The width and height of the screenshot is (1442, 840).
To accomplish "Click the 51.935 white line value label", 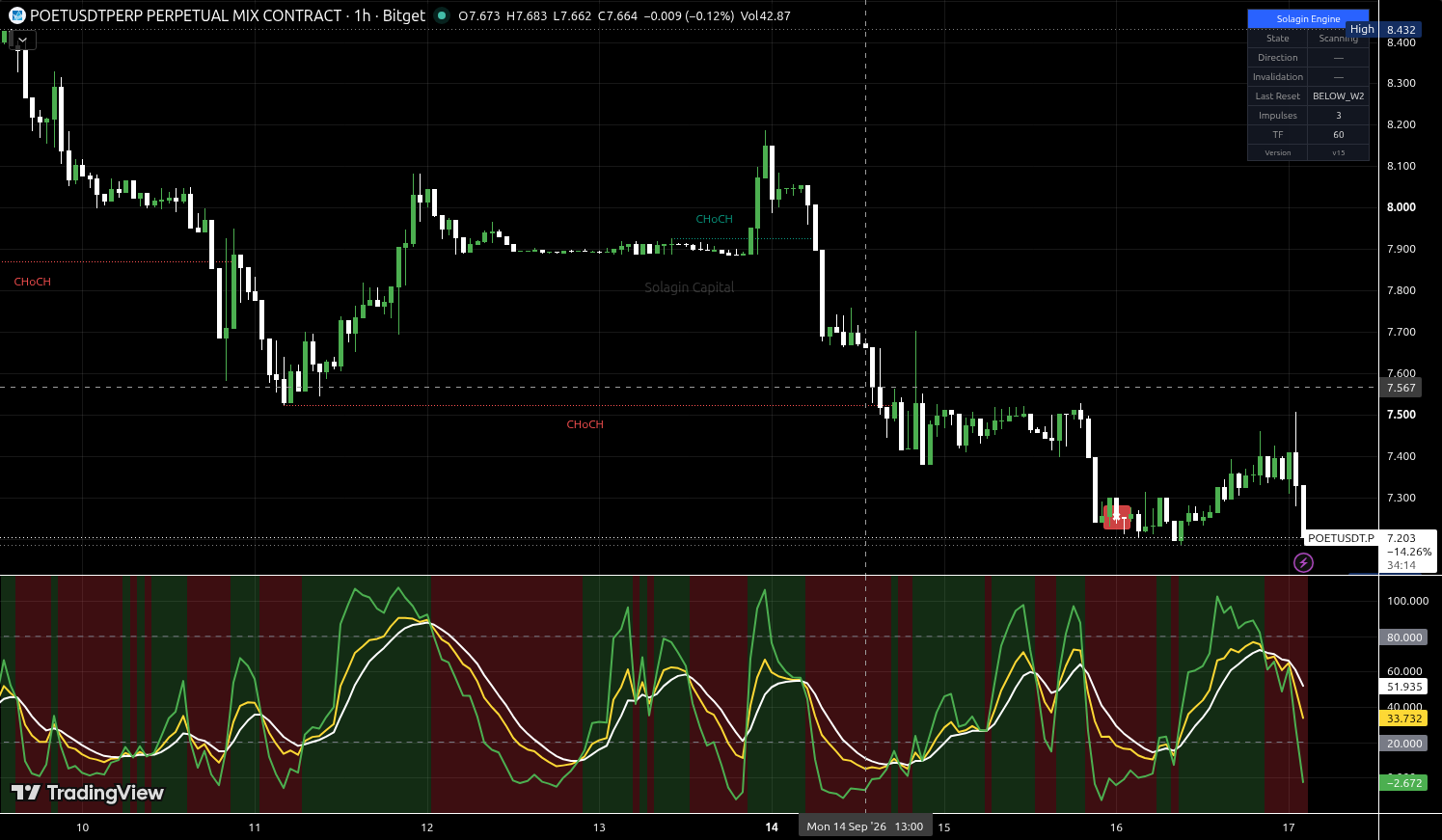I will 1404,687.
